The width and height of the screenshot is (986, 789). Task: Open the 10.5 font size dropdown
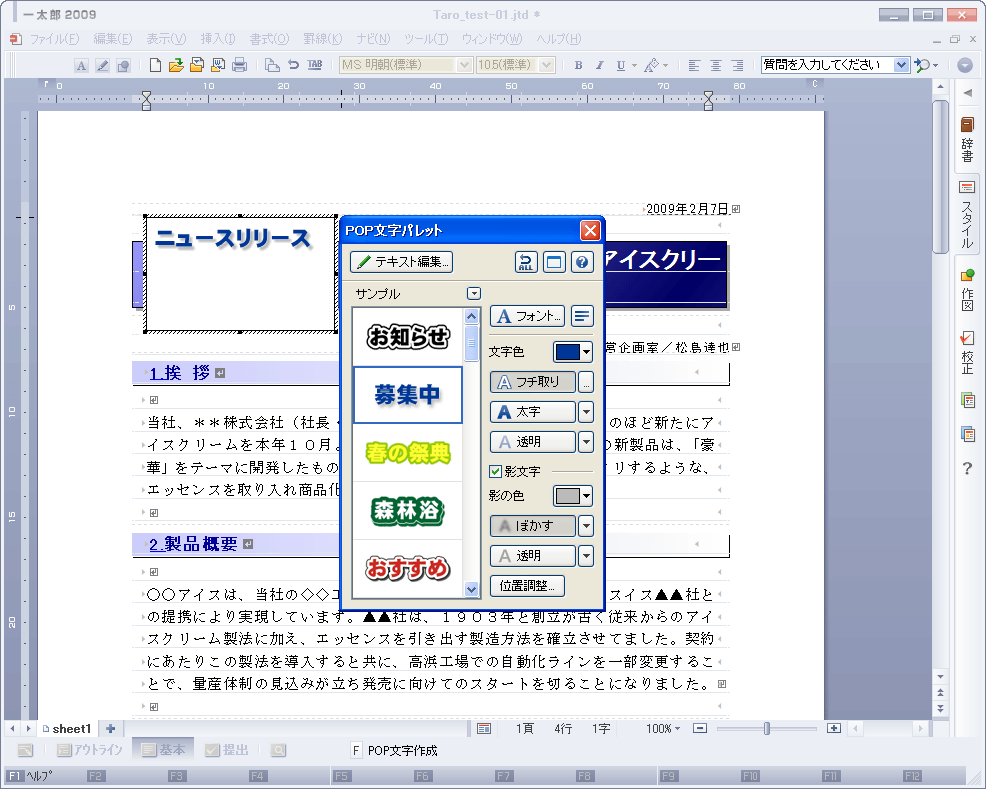click(x=546, y=65)
